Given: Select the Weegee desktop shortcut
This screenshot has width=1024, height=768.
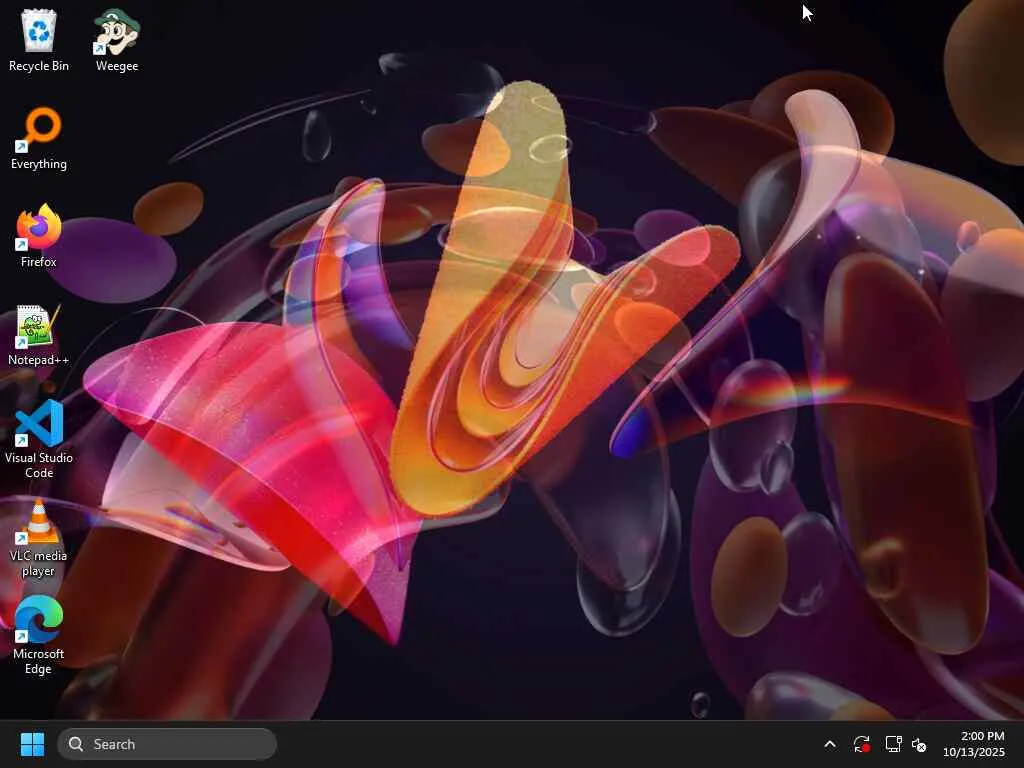Looking at the screenshot, I should tap(117, 40).
